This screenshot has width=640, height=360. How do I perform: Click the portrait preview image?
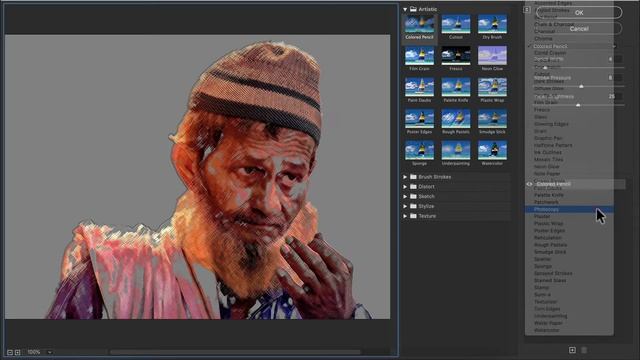198,177
